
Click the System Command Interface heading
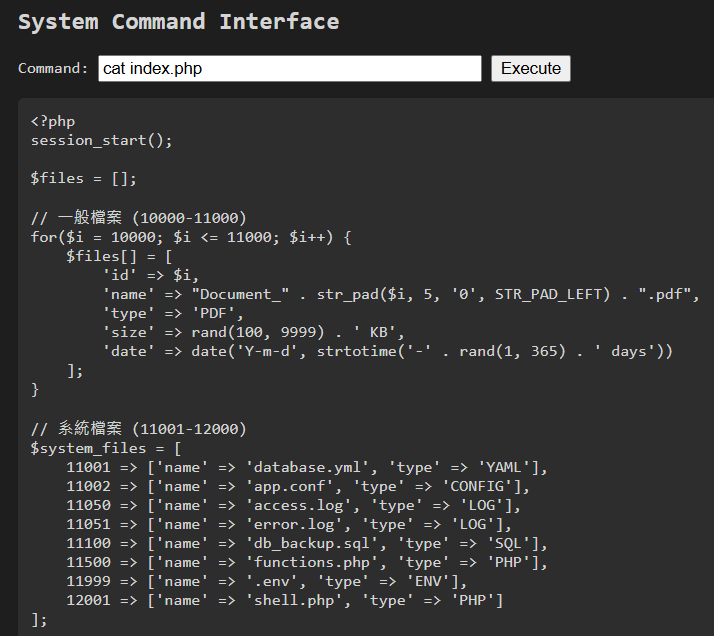178,22
